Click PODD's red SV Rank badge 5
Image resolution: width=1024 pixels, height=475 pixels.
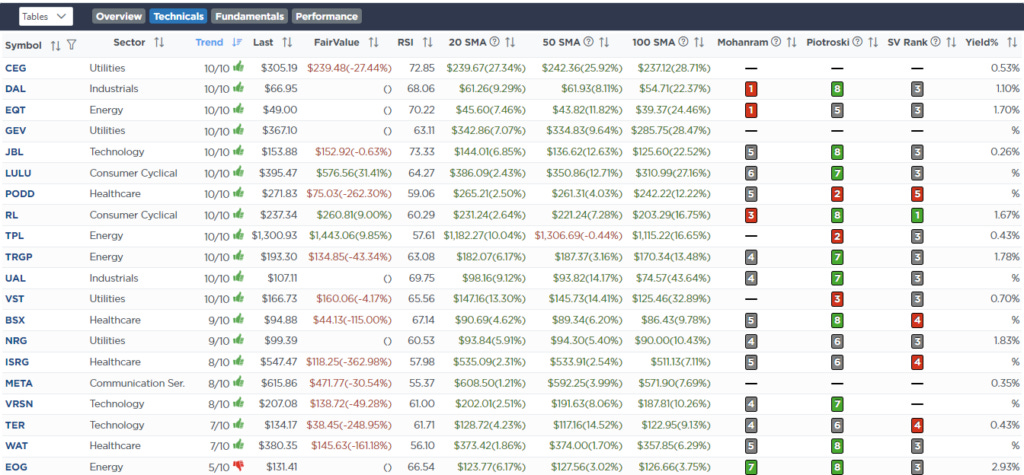click(x=918, y=194)
